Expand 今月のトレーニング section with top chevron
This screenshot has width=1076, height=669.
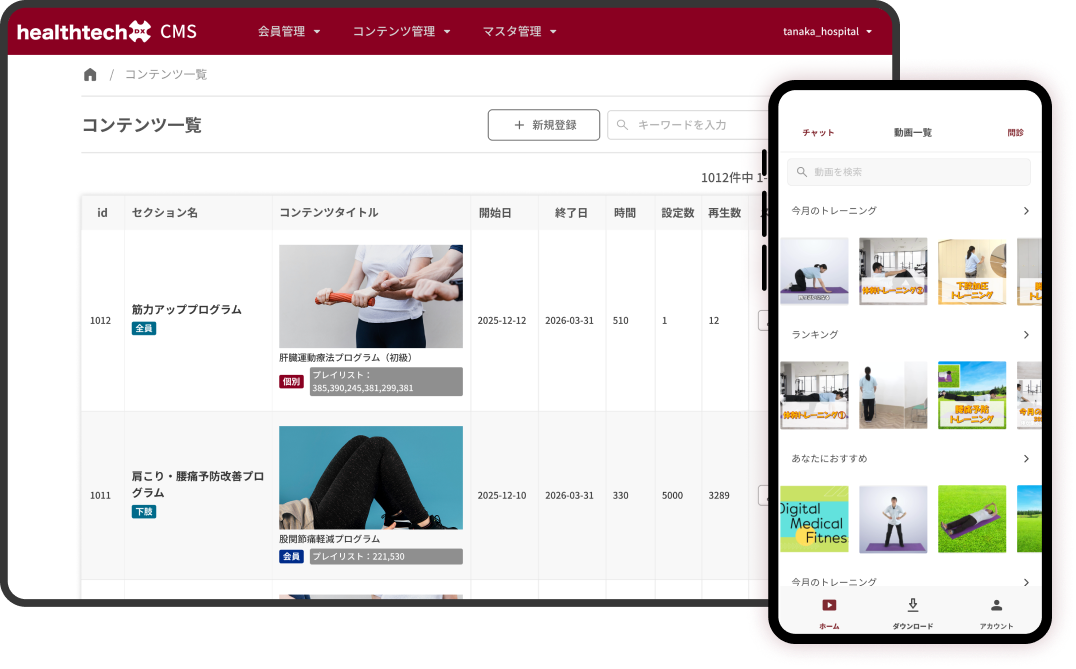pyautogui.click(x=1026, y=211)
